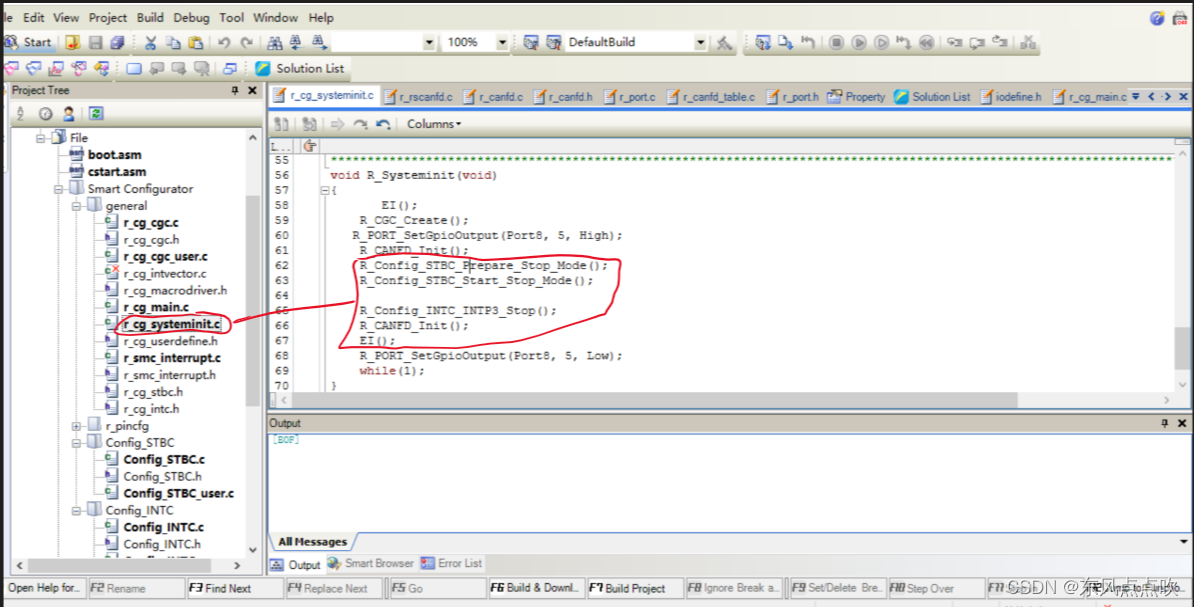Switch to the iodefine.h tab
Image resolution: width=1194 pixels, height=607 pixels.
coord(1011,97)
